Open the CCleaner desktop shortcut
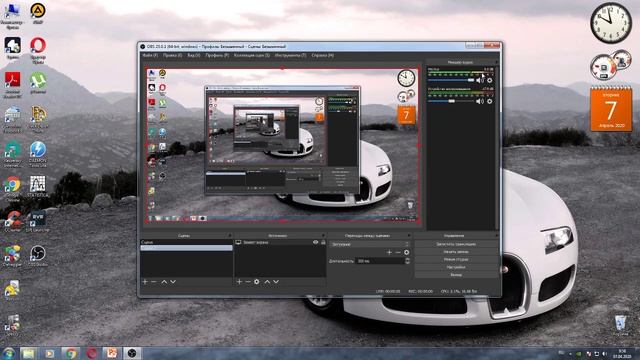 tap(12, 221)
